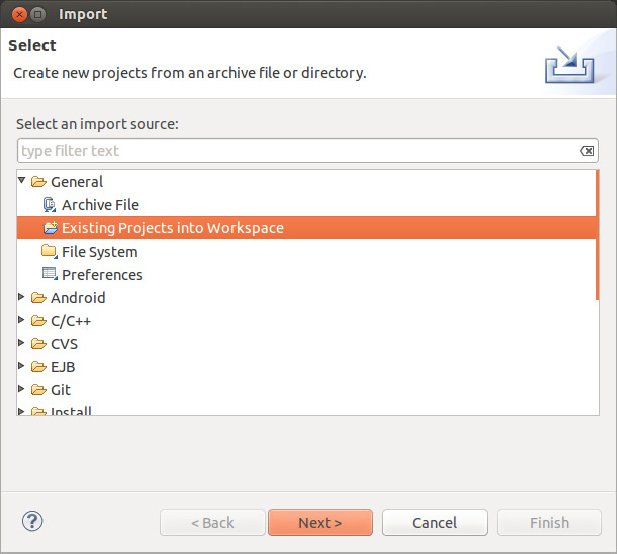Click the File System folder icon

pos(50,251)
